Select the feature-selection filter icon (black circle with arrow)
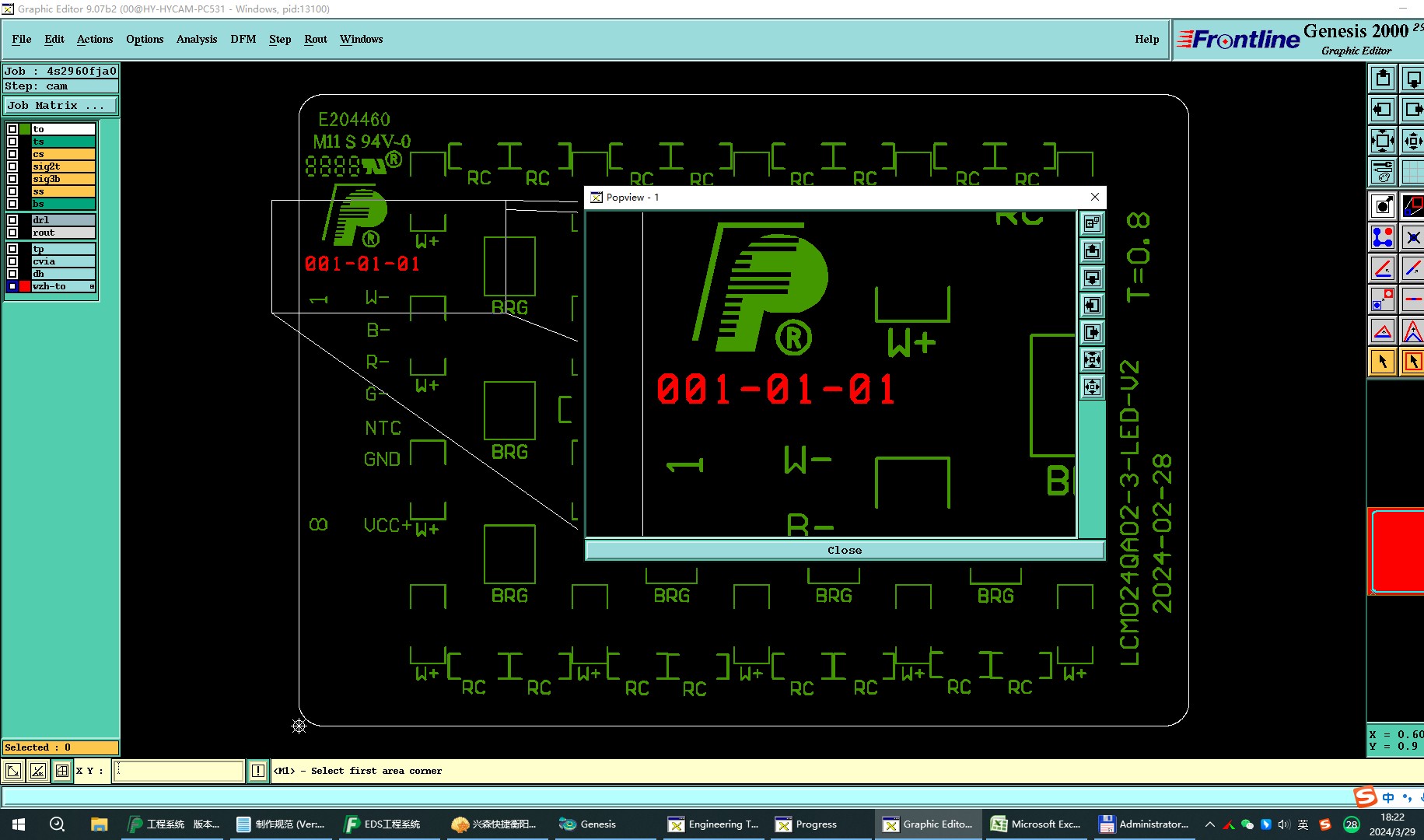The image size is (1424, 840). point(1383,206)
